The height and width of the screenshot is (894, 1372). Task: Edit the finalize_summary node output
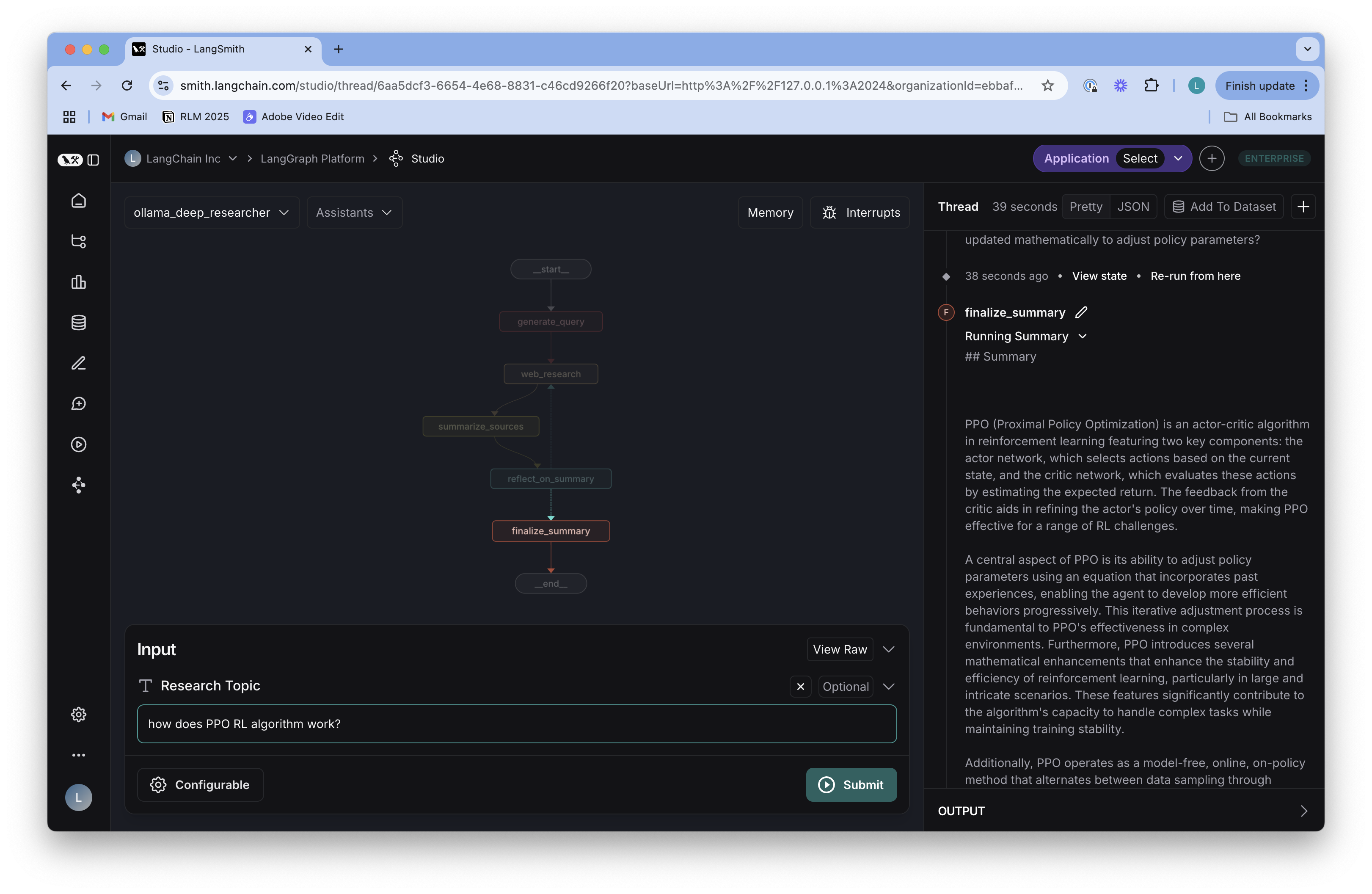[x=1081, y=312]
